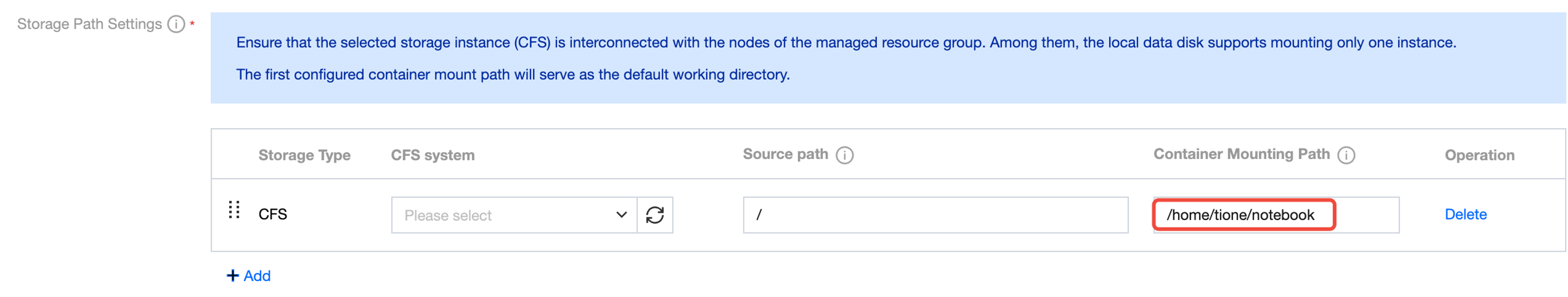Click the Add link below the table
Image resolution: width=1568 pixels, height=297 pixels.
pyautogui.click(x=257, y=276)
